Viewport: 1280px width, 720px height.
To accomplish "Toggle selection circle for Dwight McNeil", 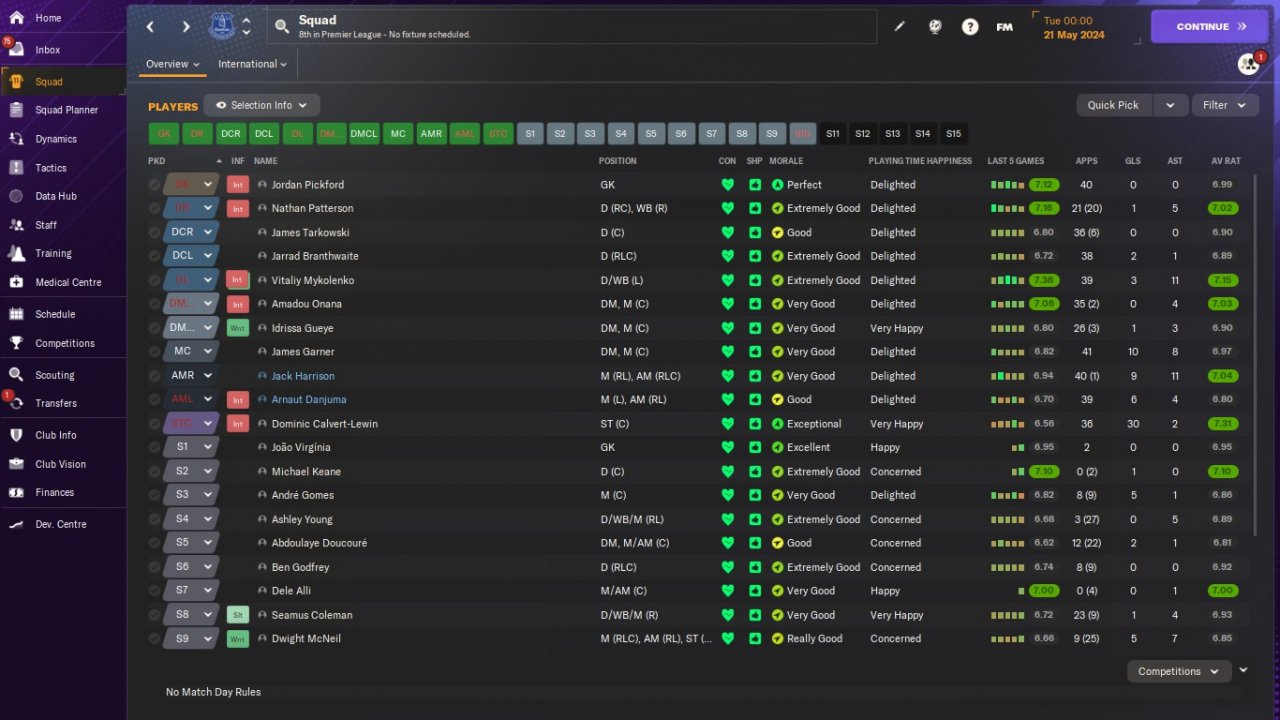I will [x=154, y=639].
